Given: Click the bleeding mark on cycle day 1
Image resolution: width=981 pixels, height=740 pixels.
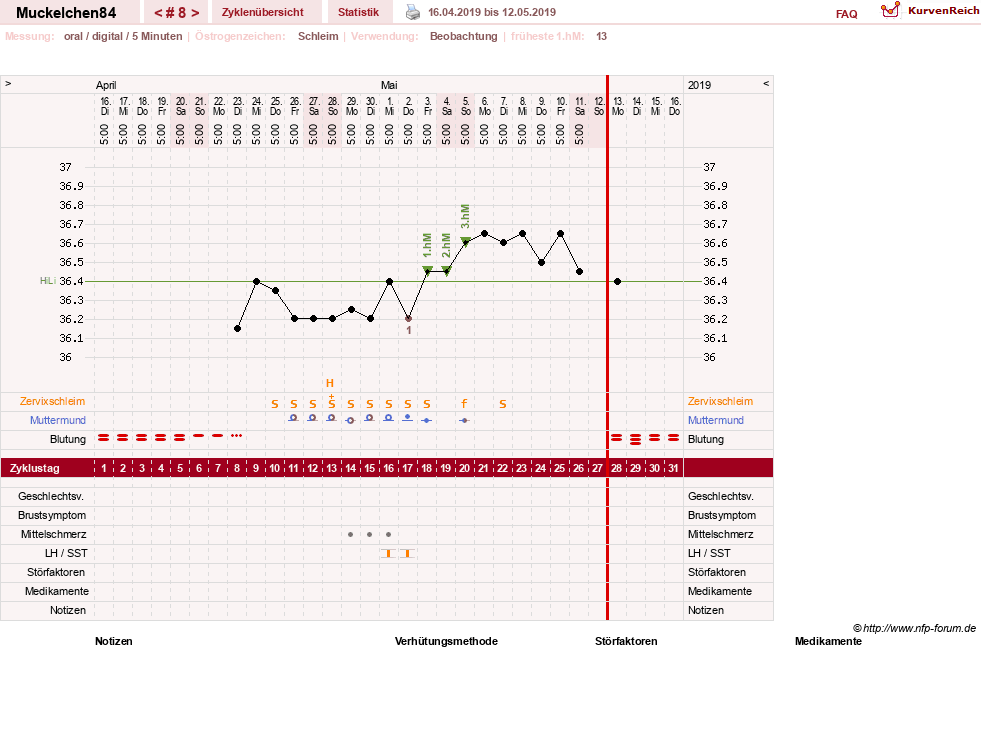Looking at the screenshot, I should tap(104, 438).
